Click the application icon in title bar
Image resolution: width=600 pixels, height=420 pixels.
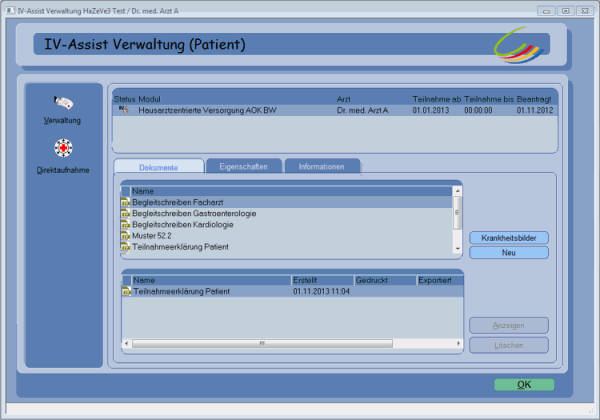click(x=10, y=11)
